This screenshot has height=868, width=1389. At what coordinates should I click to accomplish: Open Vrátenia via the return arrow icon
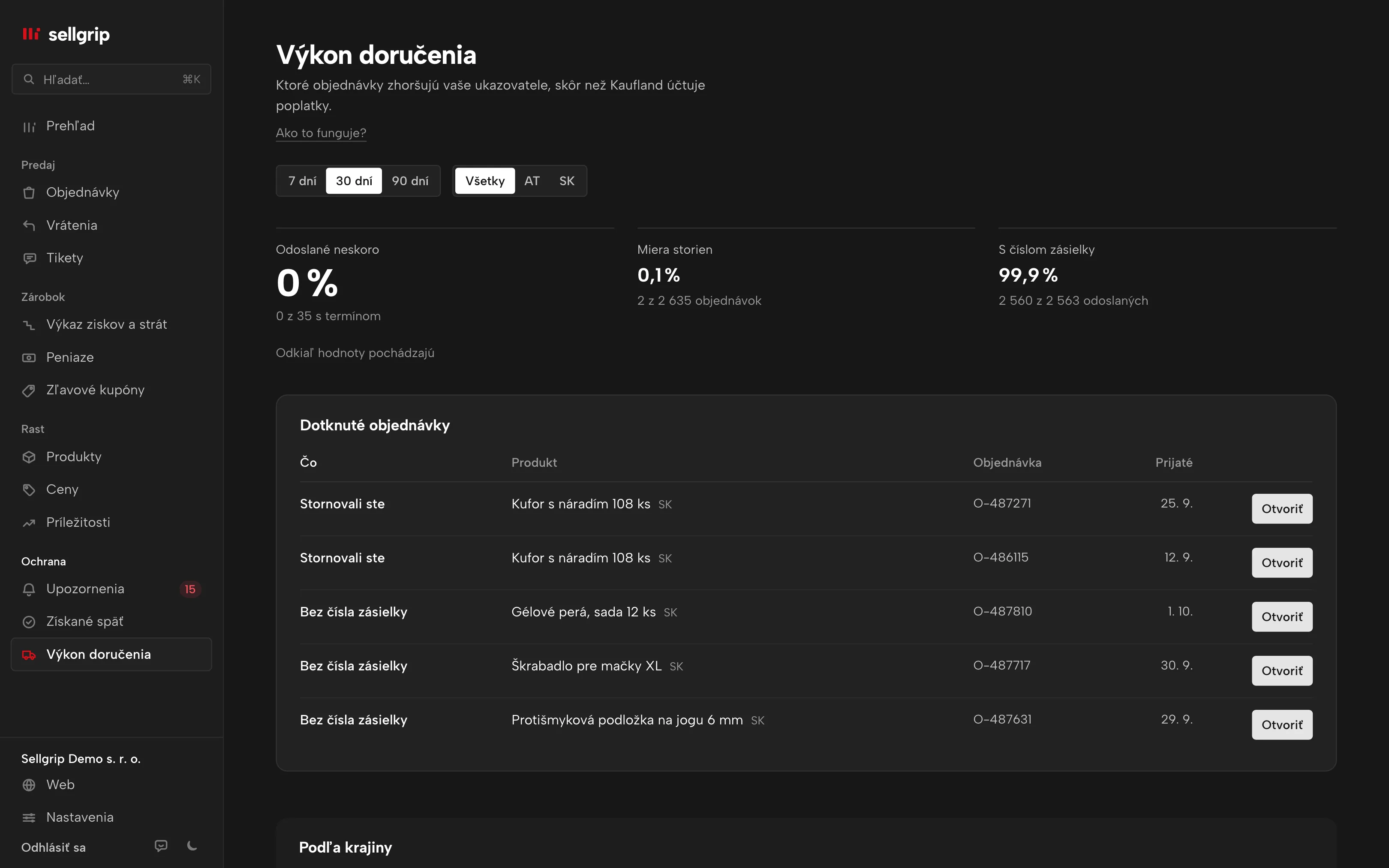click(x=29, y=225)
